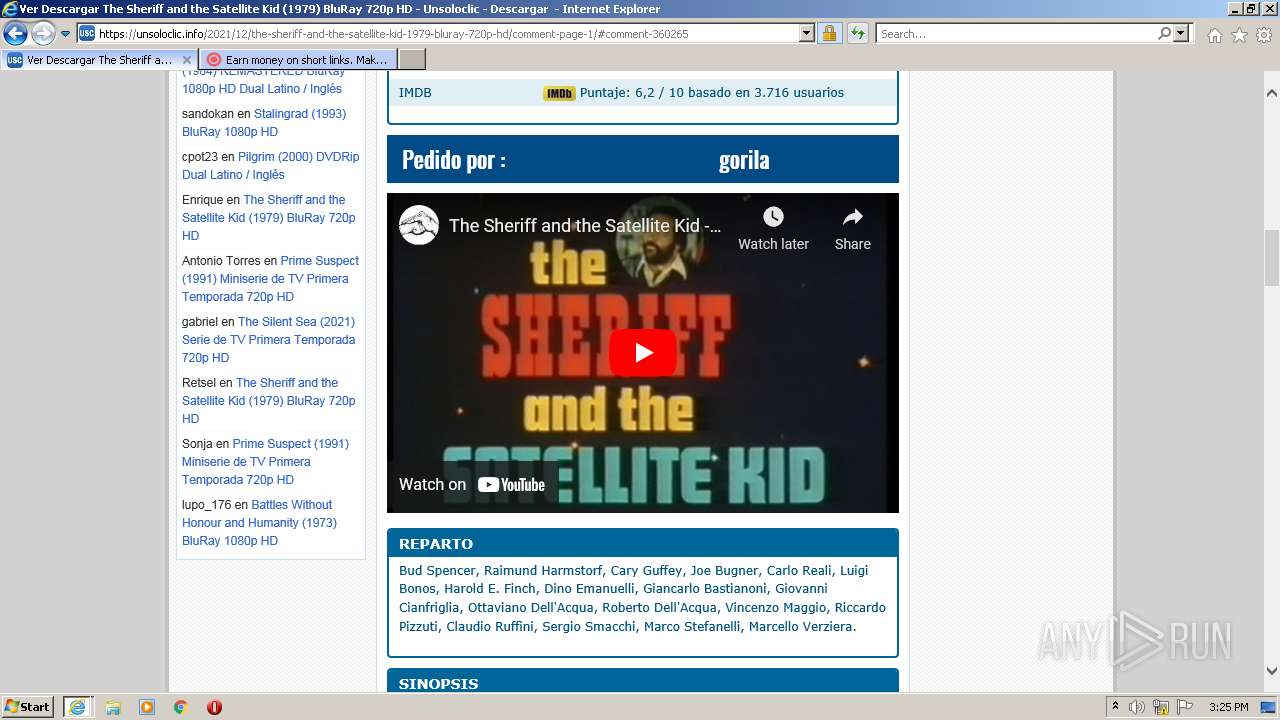Open the recent pages dropdown arrow
The image size is (1280, 720).
[x=66, y=34]
